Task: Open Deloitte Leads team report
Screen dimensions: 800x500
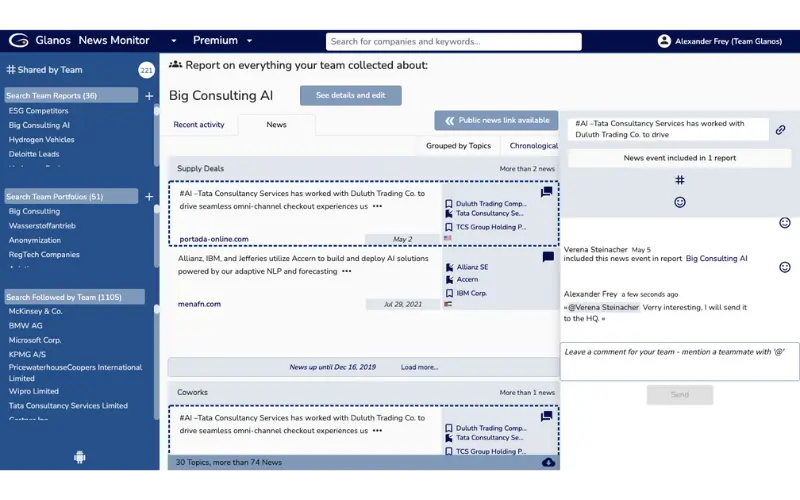Action: pos(34,154)
